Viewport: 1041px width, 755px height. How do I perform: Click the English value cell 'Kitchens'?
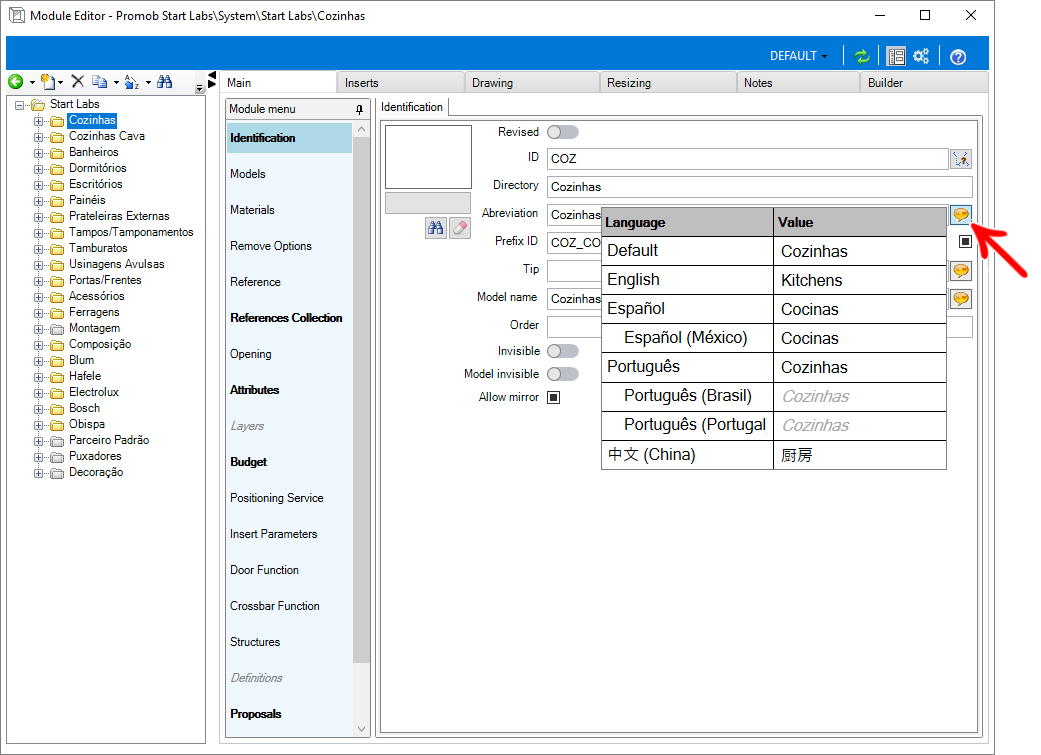pos(860,280)
